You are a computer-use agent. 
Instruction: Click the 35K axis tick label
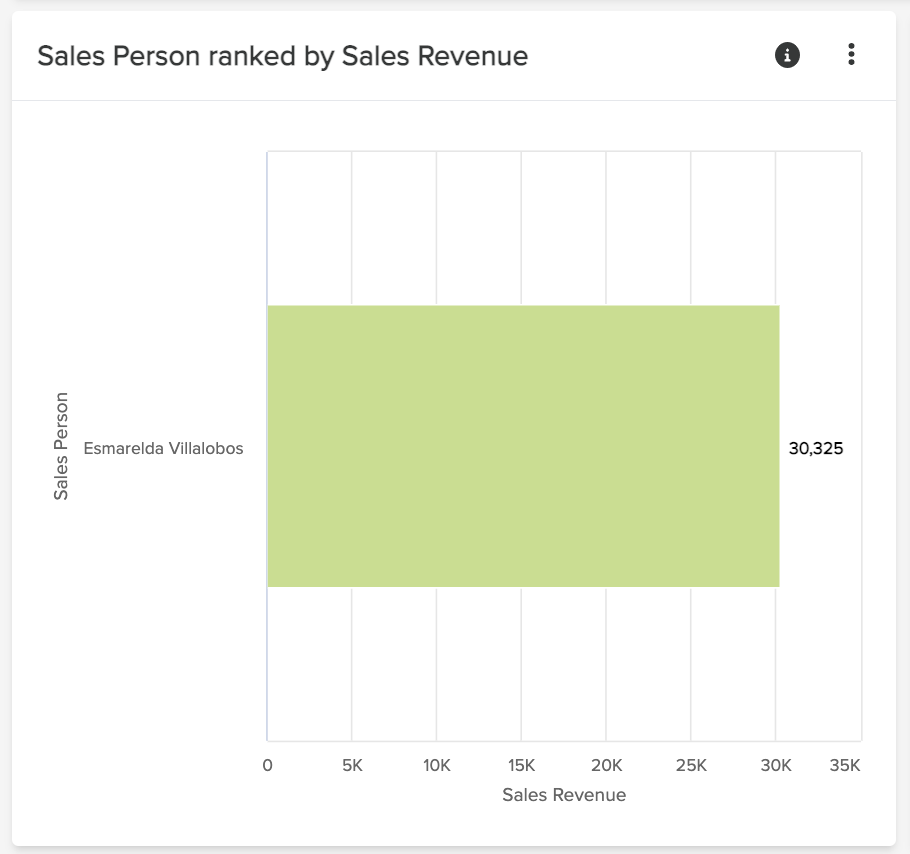[845, 764]
